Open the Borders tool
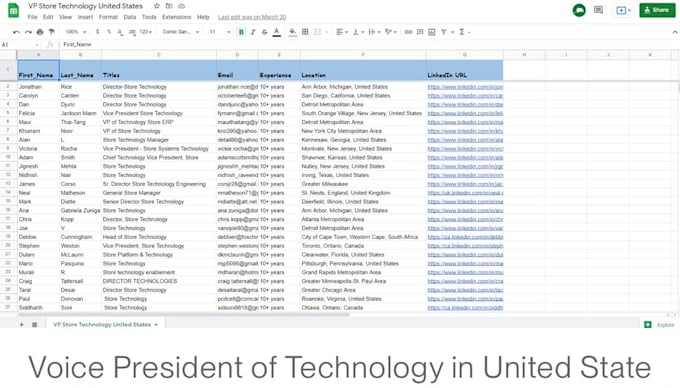 pos(305,32)
